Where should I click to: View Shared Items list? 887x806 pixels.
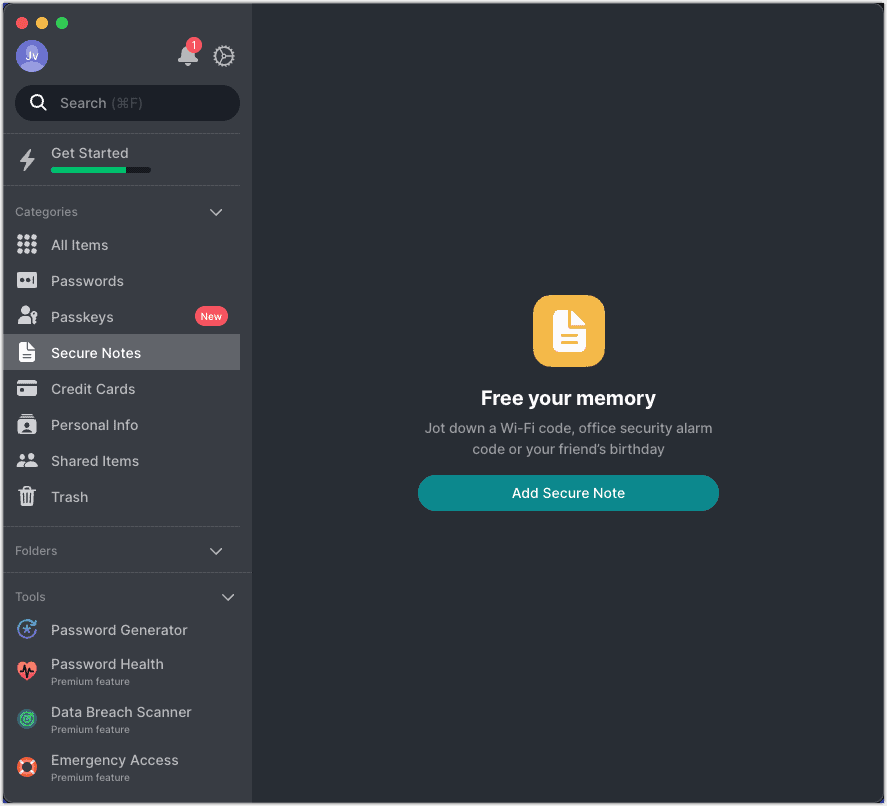coord(122,461)
